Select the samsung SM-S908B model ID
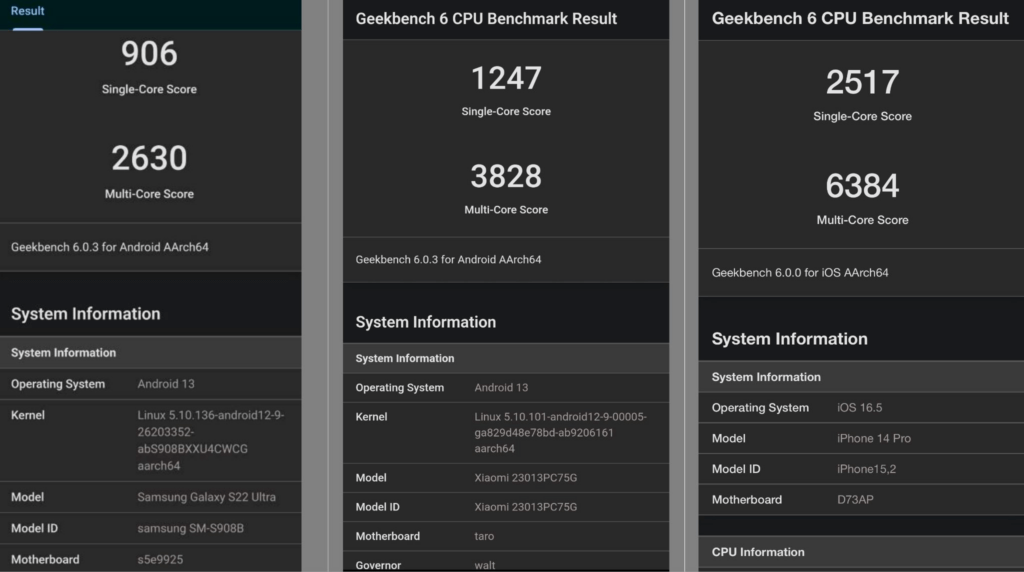This screenshot has width=1024, height=572. coord(192,527)
